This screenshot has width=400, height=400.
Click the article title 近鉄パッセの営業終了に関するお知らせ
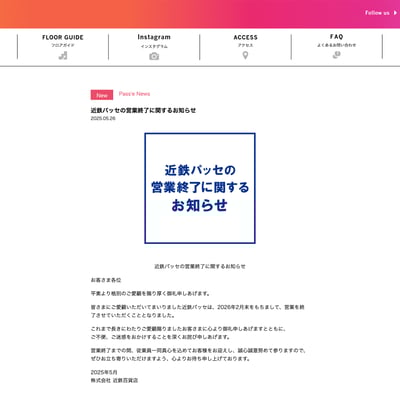pos(143,110)
